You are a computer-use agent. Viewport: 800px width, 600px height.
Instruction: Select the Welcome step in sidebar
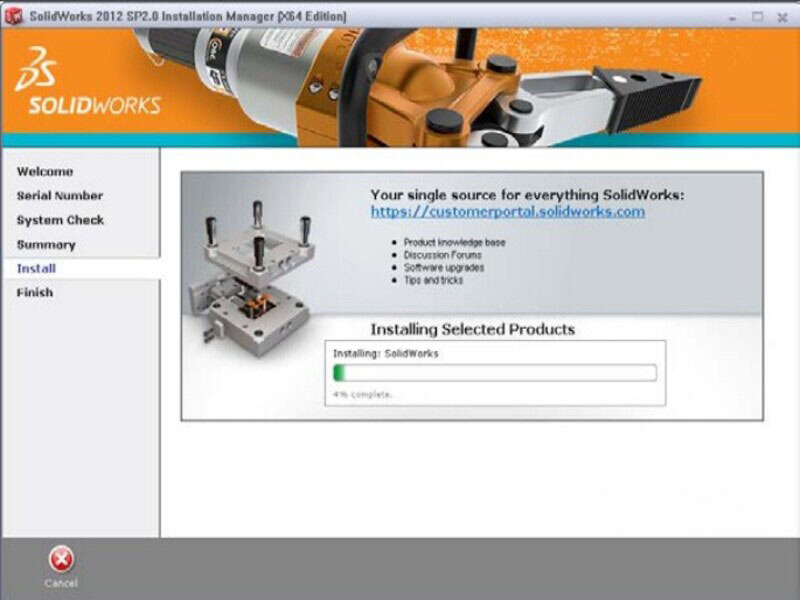[45, 171]
